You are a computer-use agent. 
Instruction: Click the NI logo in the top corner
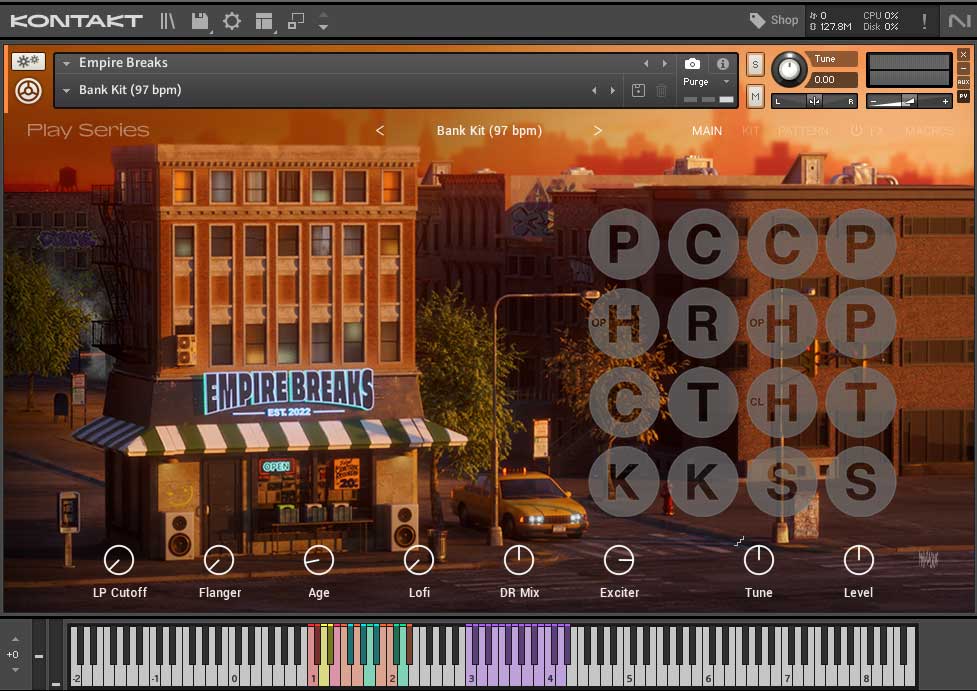point(959,21)
